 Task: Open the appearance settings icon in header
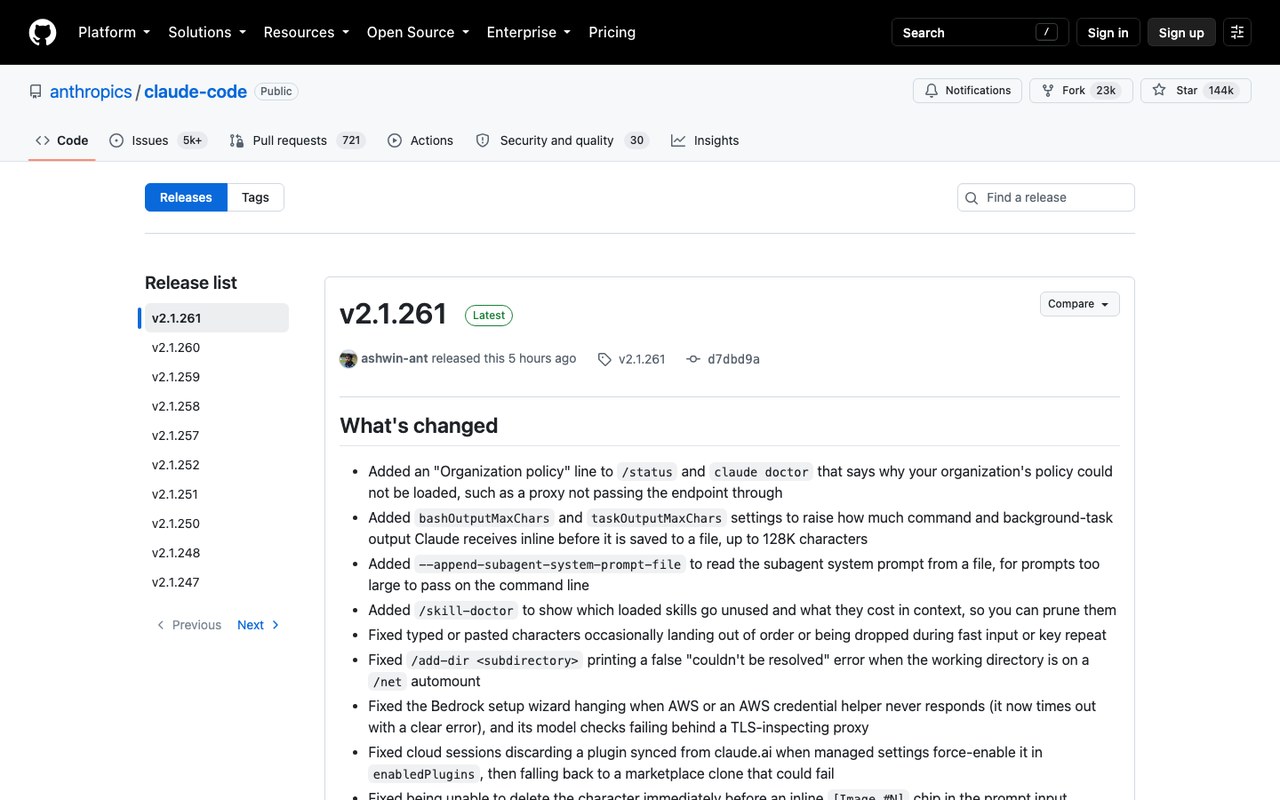(x=1237, y=32)
